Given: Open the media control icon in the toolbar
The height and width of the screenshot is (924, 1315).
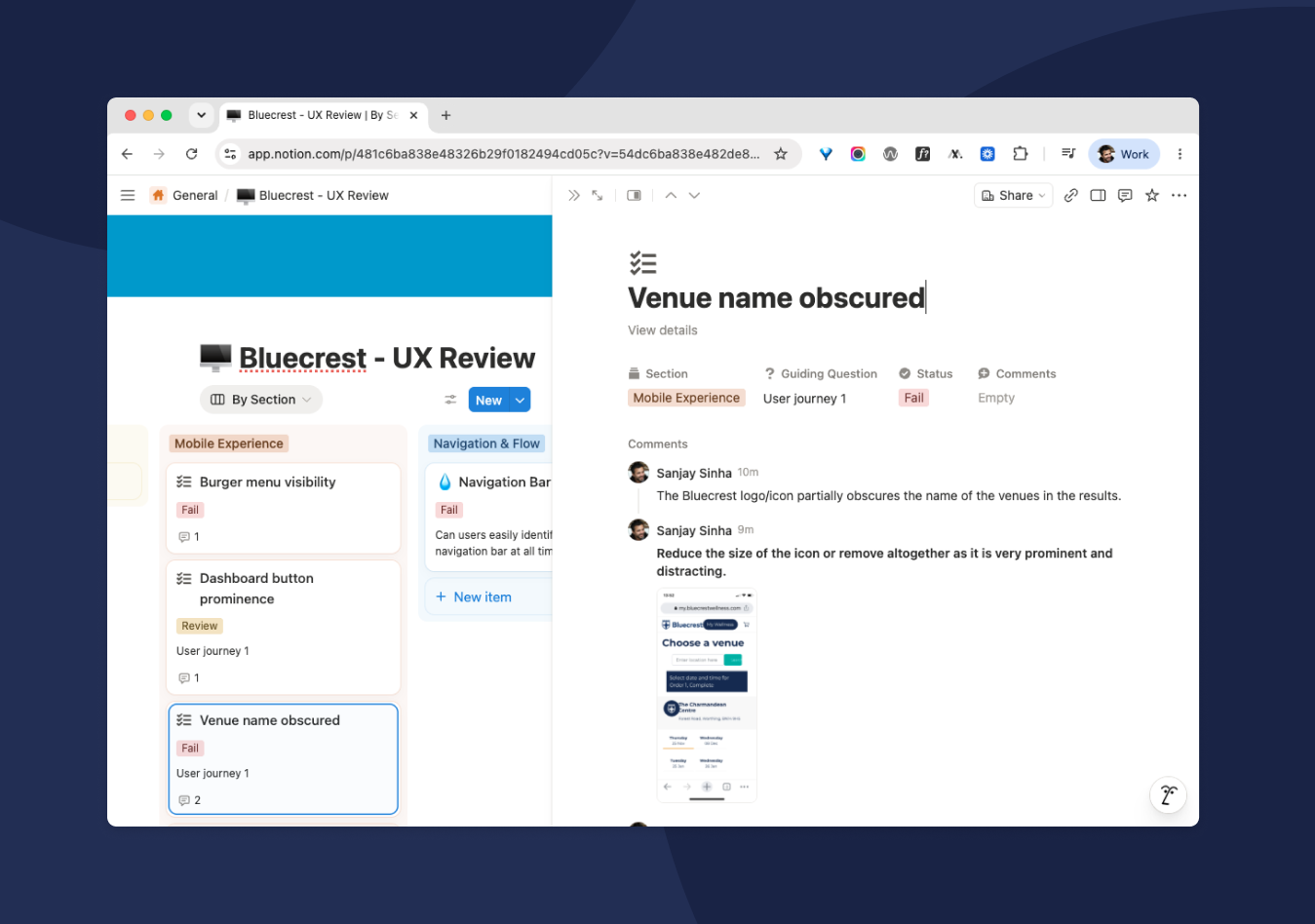Looking at the screenshot, I should pos(1068,154).
